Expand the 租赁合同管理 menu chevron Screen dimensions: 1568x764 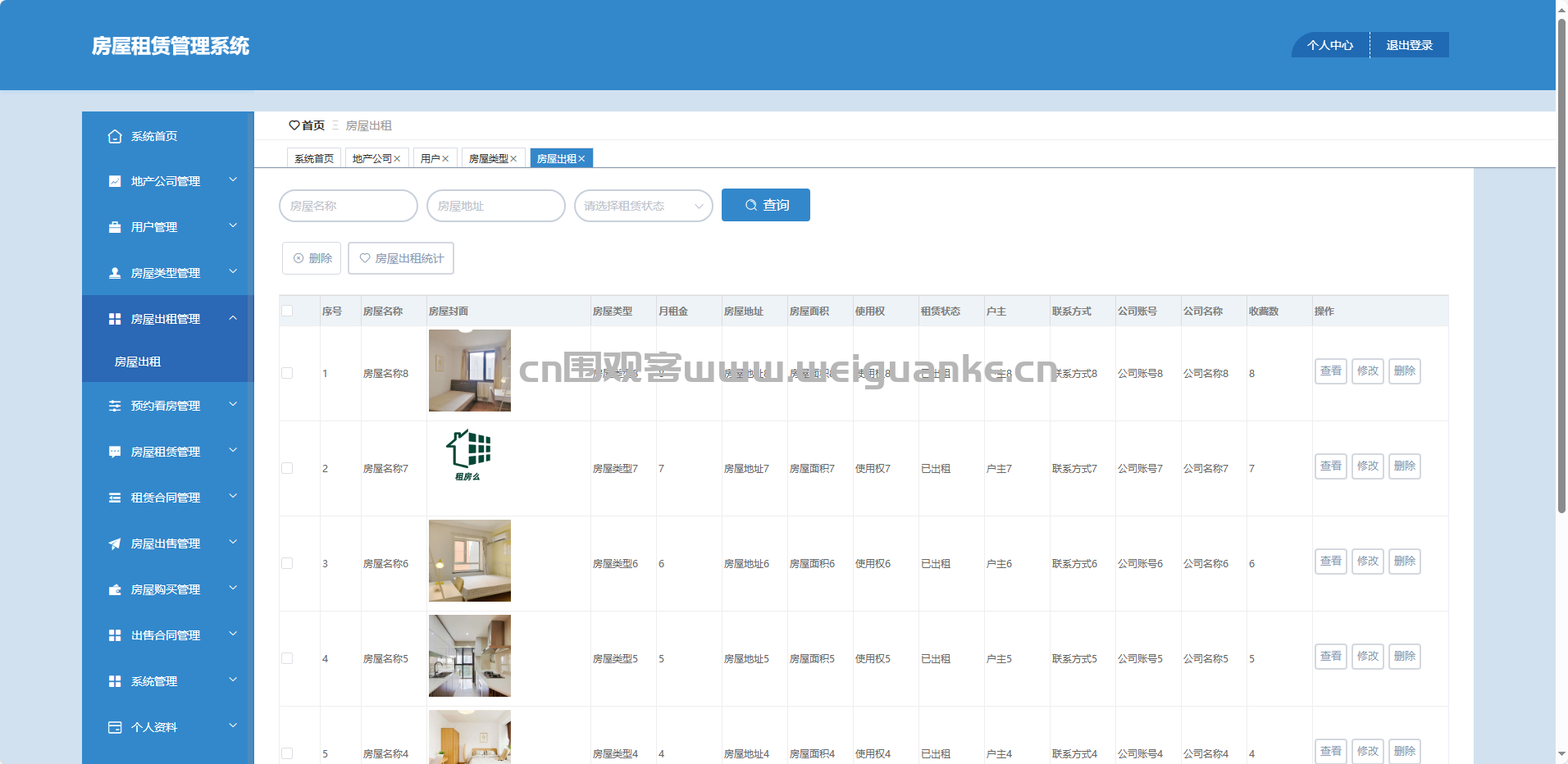[x=233, y=496]
